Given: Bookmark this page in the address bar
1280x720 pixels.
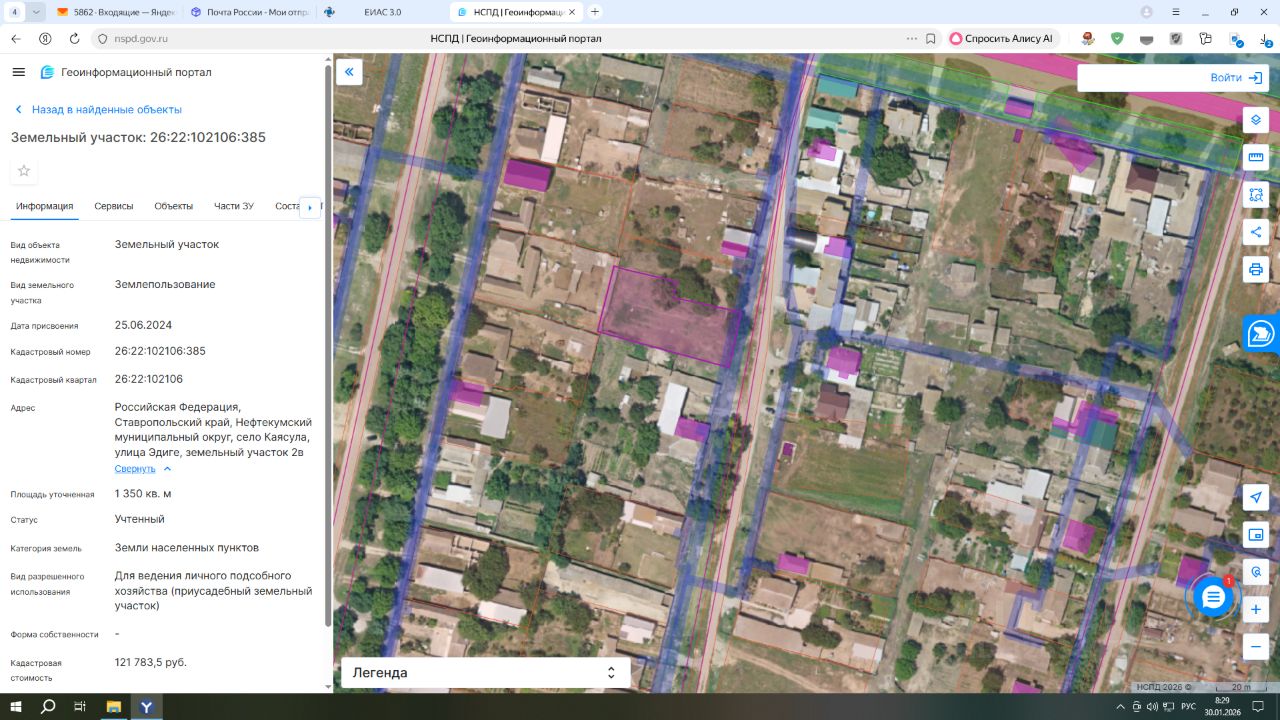Looking at the screenshot, I should click(931, 38).
